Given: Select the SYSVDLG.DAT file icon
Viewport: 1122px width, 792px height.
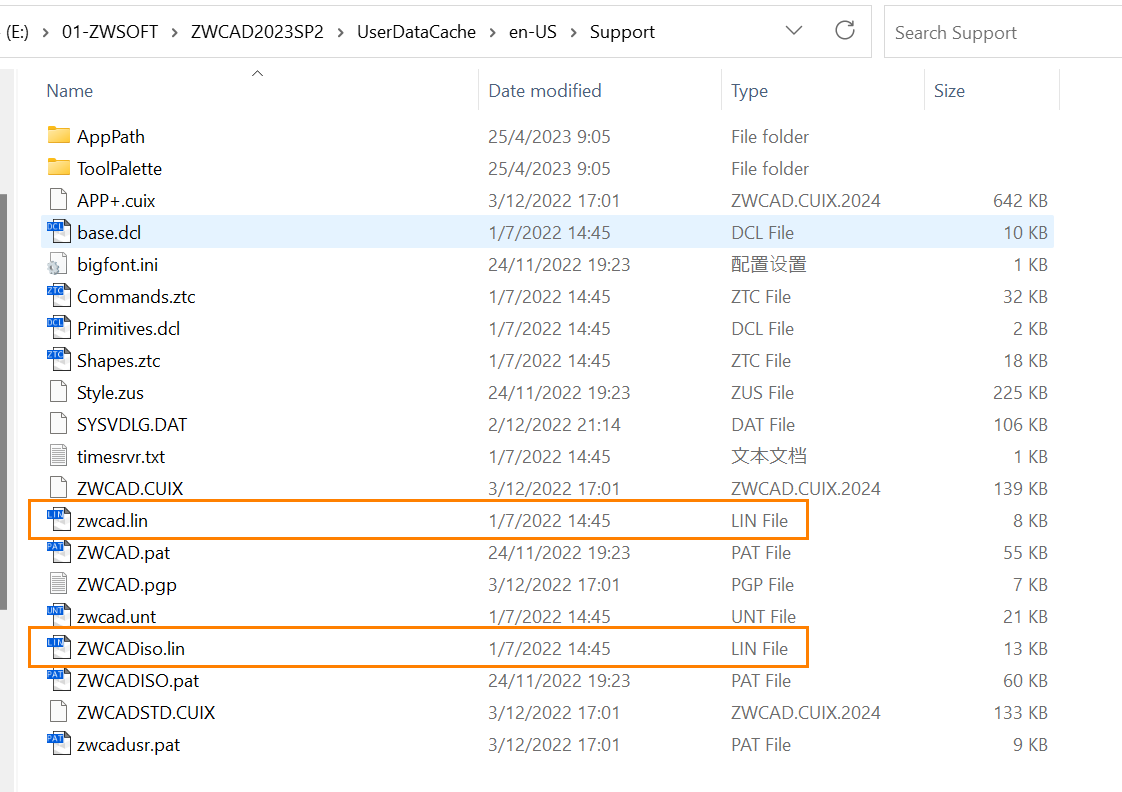Looking at the screenshot, I should 59,424.
